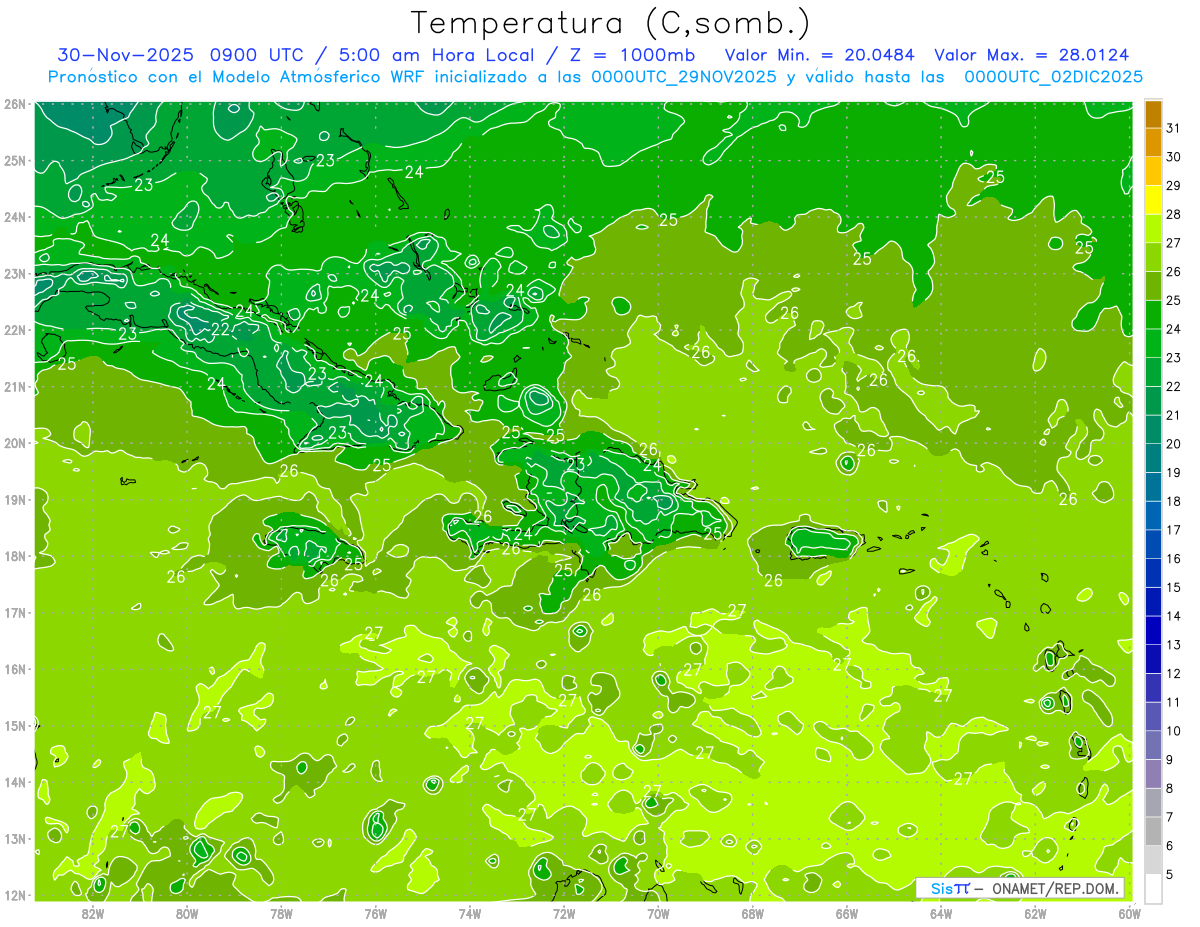Click the '22N' latitude axis label
This screenshot has height=927, width=1200.
14,330
